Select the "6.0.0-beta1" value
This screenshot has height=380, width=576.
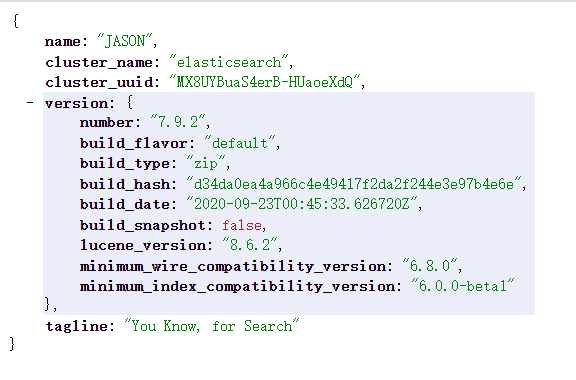(x=462, y=285)
